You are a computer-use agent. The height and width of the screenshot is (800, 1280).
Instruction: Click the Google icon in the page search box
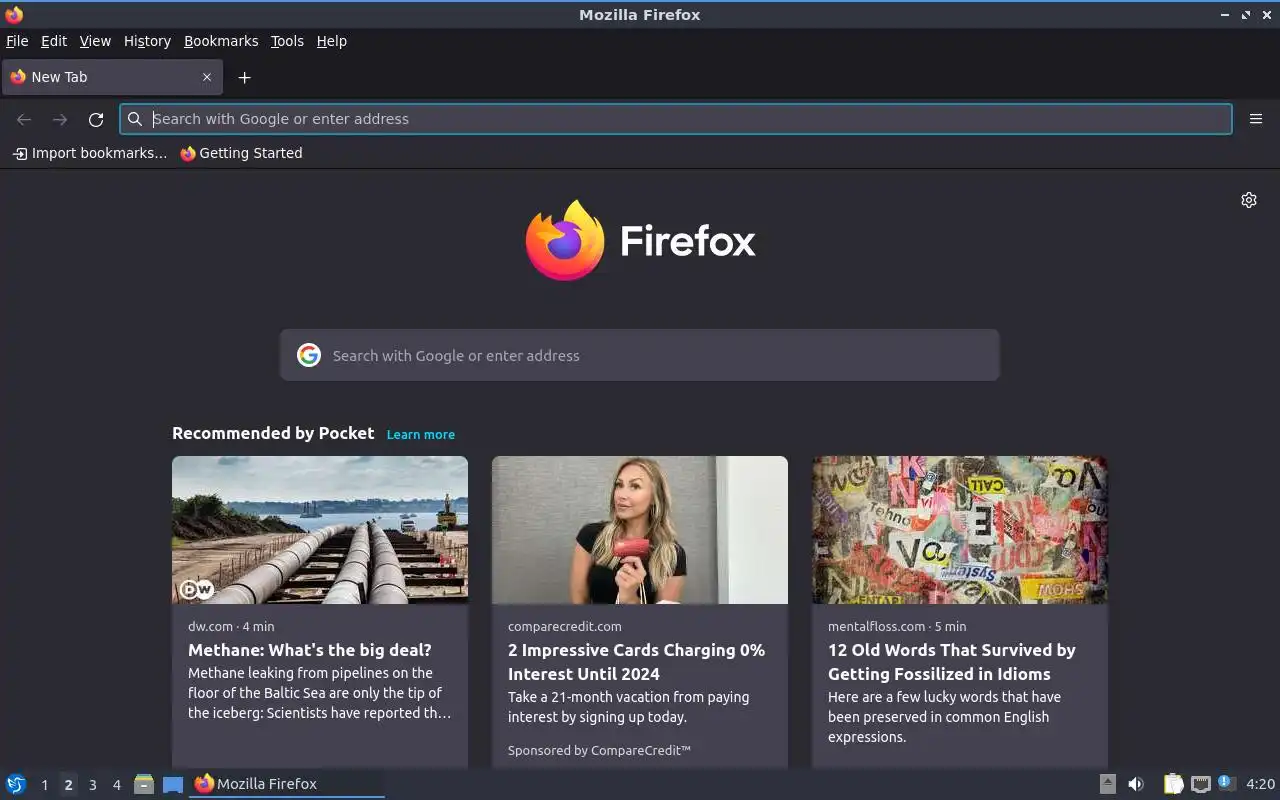pos(309,355)
